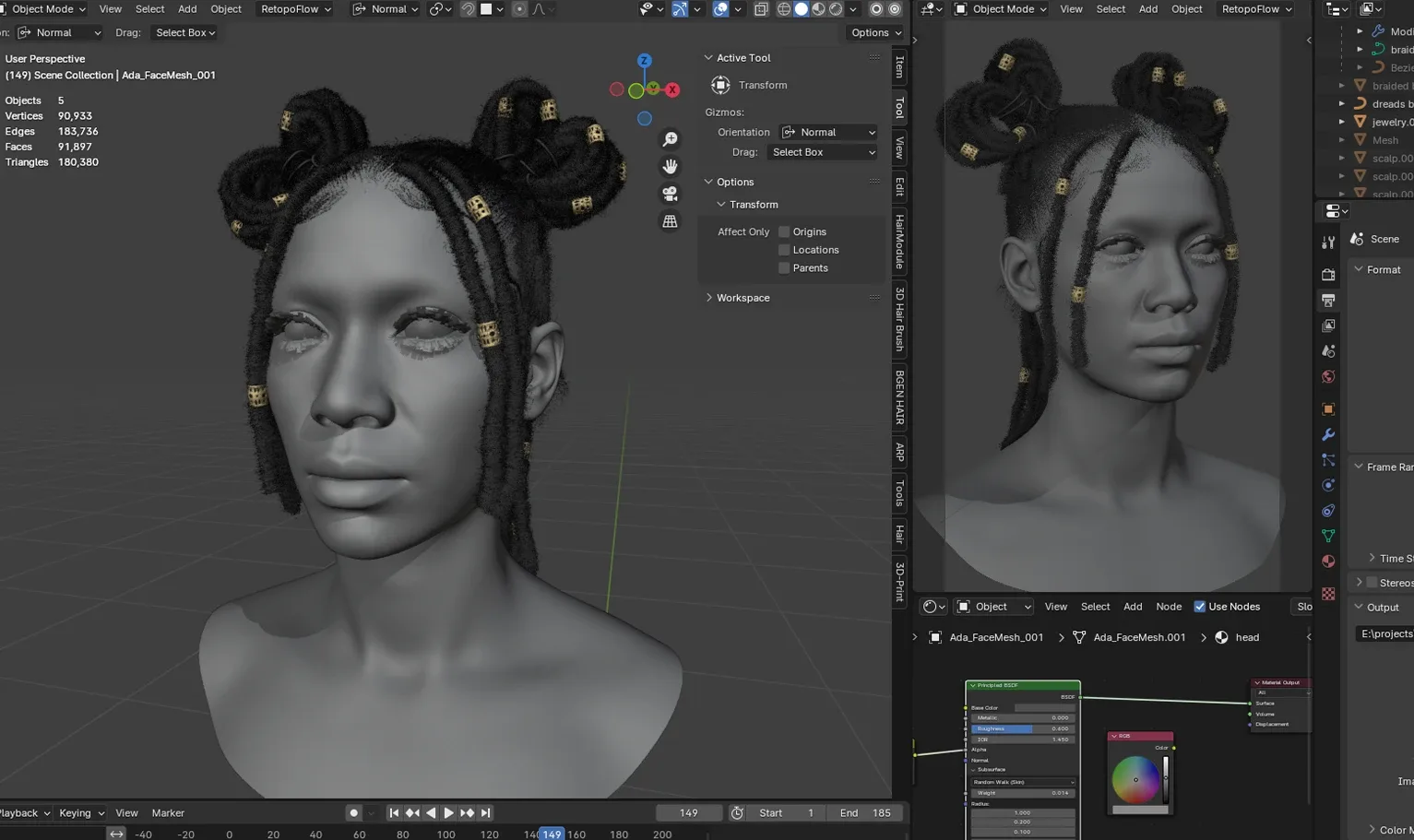This screenshot has width=1414, height=840.
Task: Toggle proportional editing circle icon
Action: tap(519, 9)
